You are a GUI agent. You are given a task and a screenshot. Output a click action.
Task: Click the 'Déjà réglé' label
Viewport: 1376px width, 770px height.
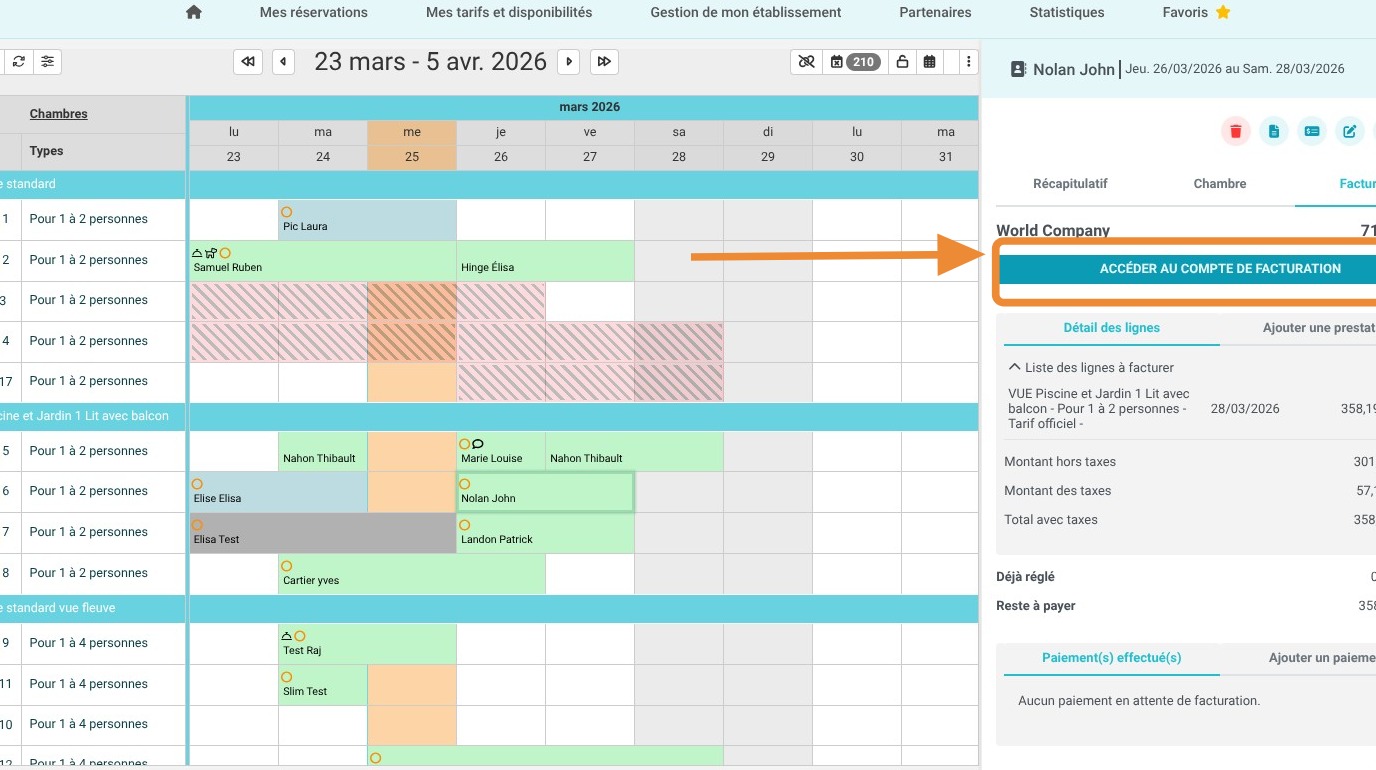coord(1025,577)
